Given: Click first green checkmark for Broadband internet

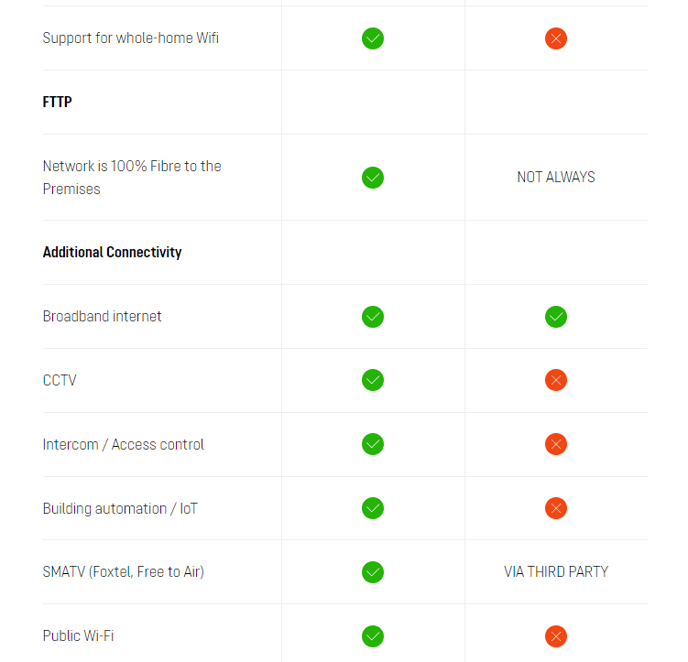Looking at the screenshot, I should pyautogui.click(x=373, y=317).
